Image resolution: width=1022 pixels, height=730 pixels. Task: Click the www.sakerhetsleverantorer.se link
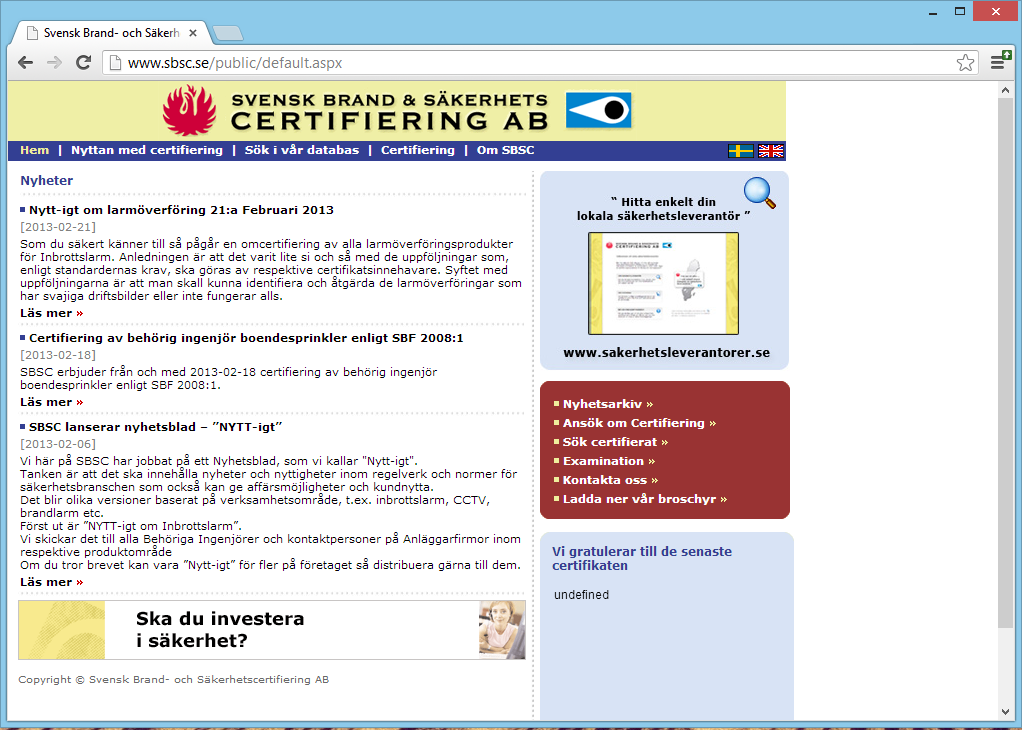pos(666,353)
